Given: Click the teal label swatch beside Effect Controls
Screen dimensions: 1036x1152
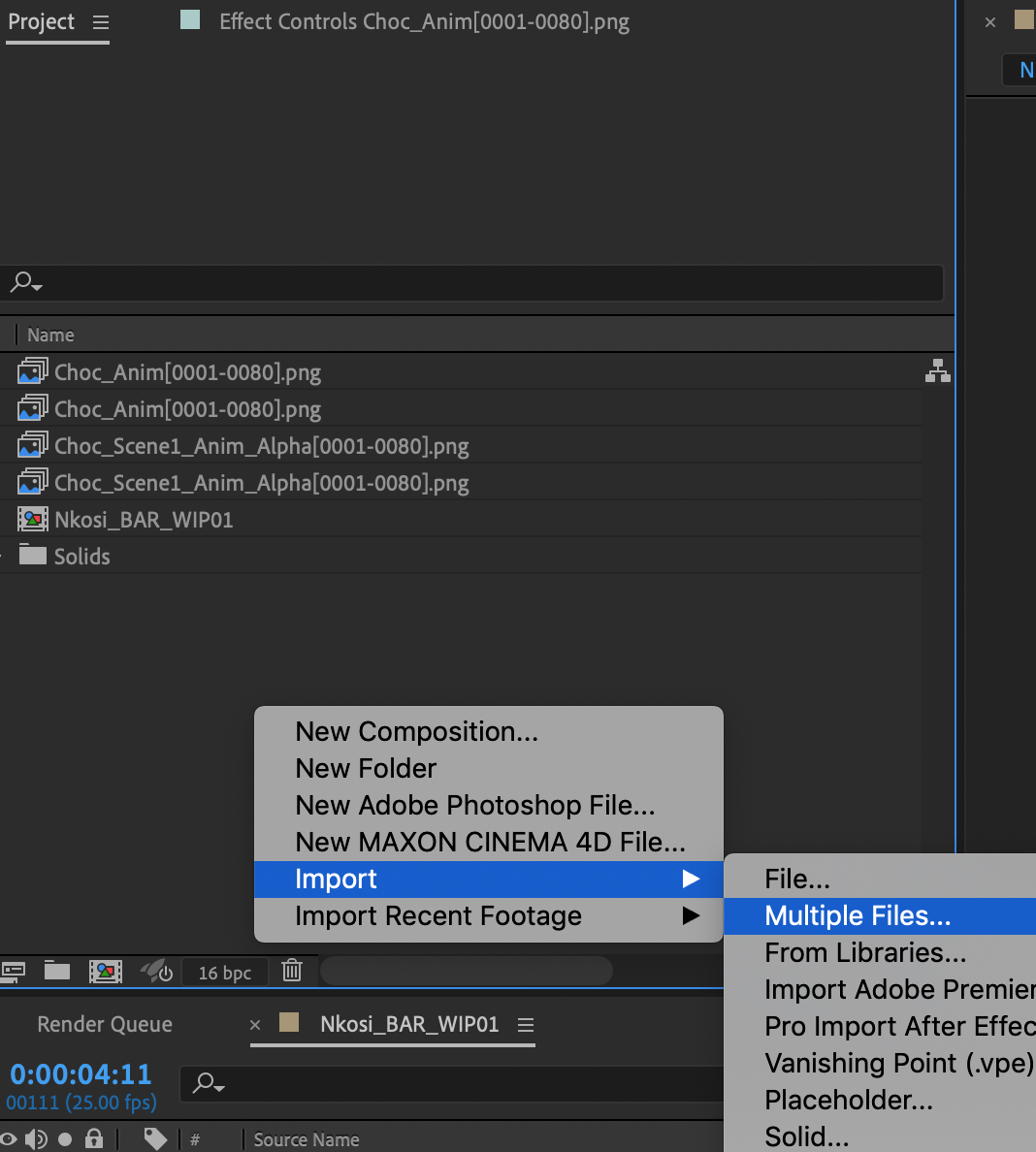Looking at the screenshot, I should tap(190, 19).
